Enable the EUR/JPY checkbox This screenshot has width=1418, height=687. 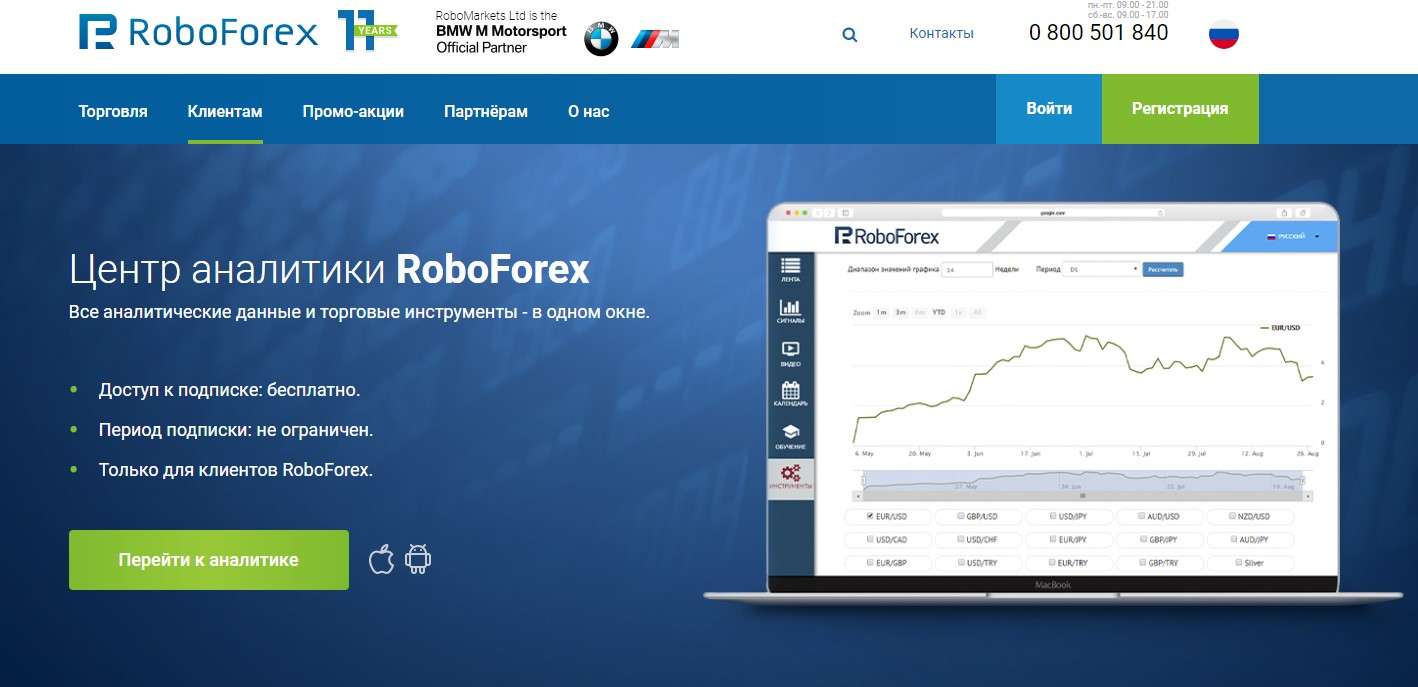(1053, 539)
